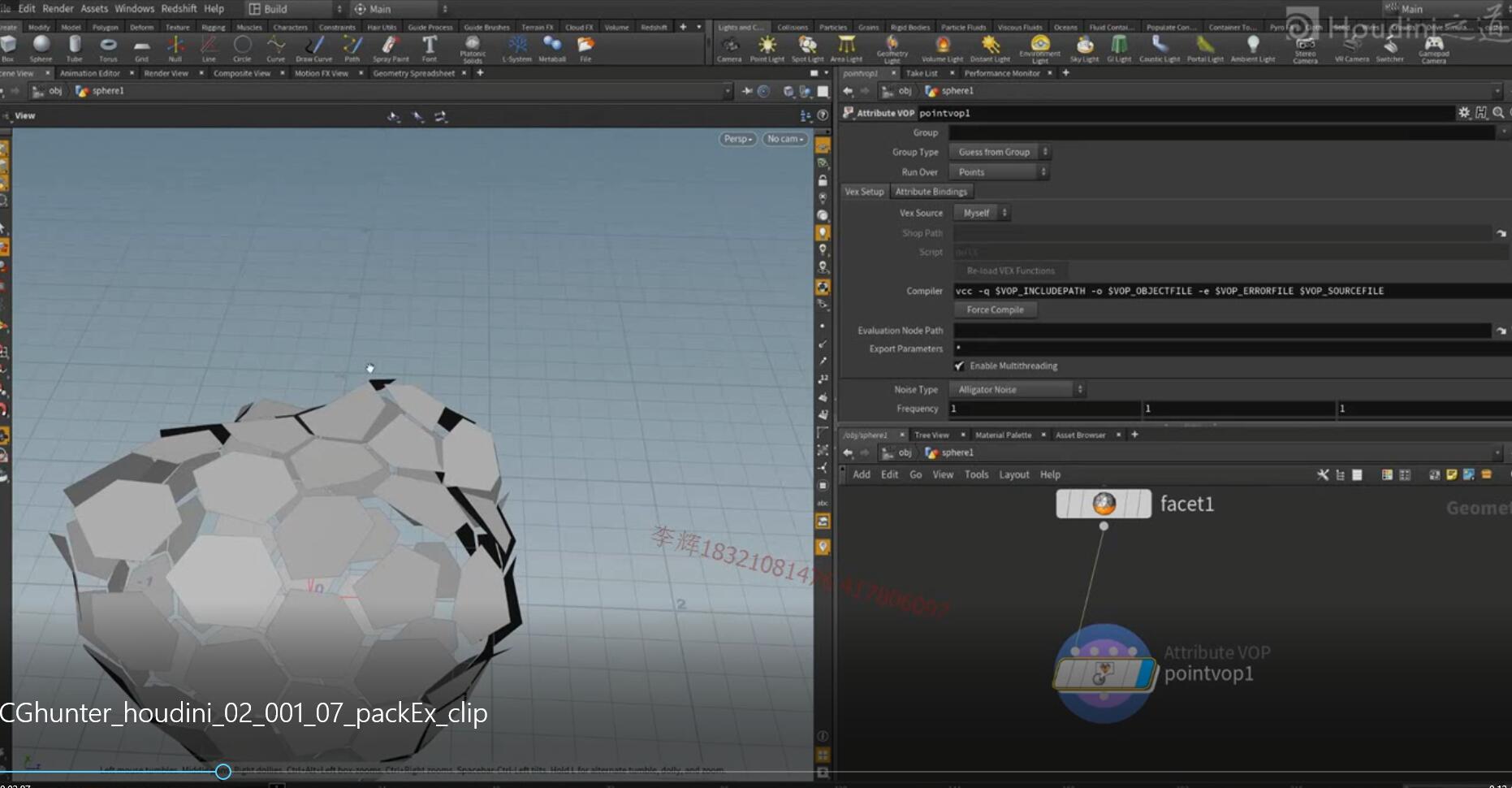Image resolution: width=1512 pixels, height=788 pixels.
Task: Select the Spray Paint shelf tool
Action: click(x=391, y=48)
